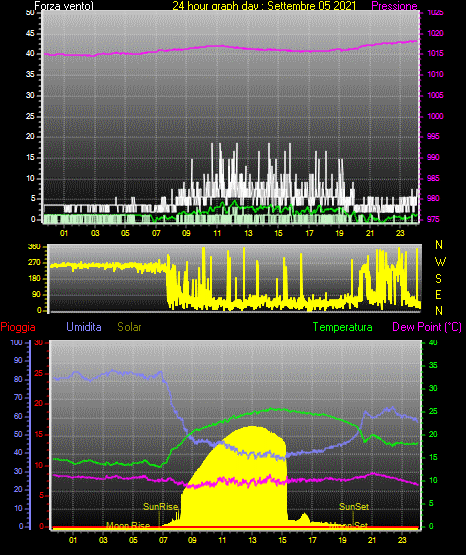Image resolution: width=466 pixels, height=555 pixels.
Task: Click the blue 'Umidita' legend label
Action: coord(84,326)
